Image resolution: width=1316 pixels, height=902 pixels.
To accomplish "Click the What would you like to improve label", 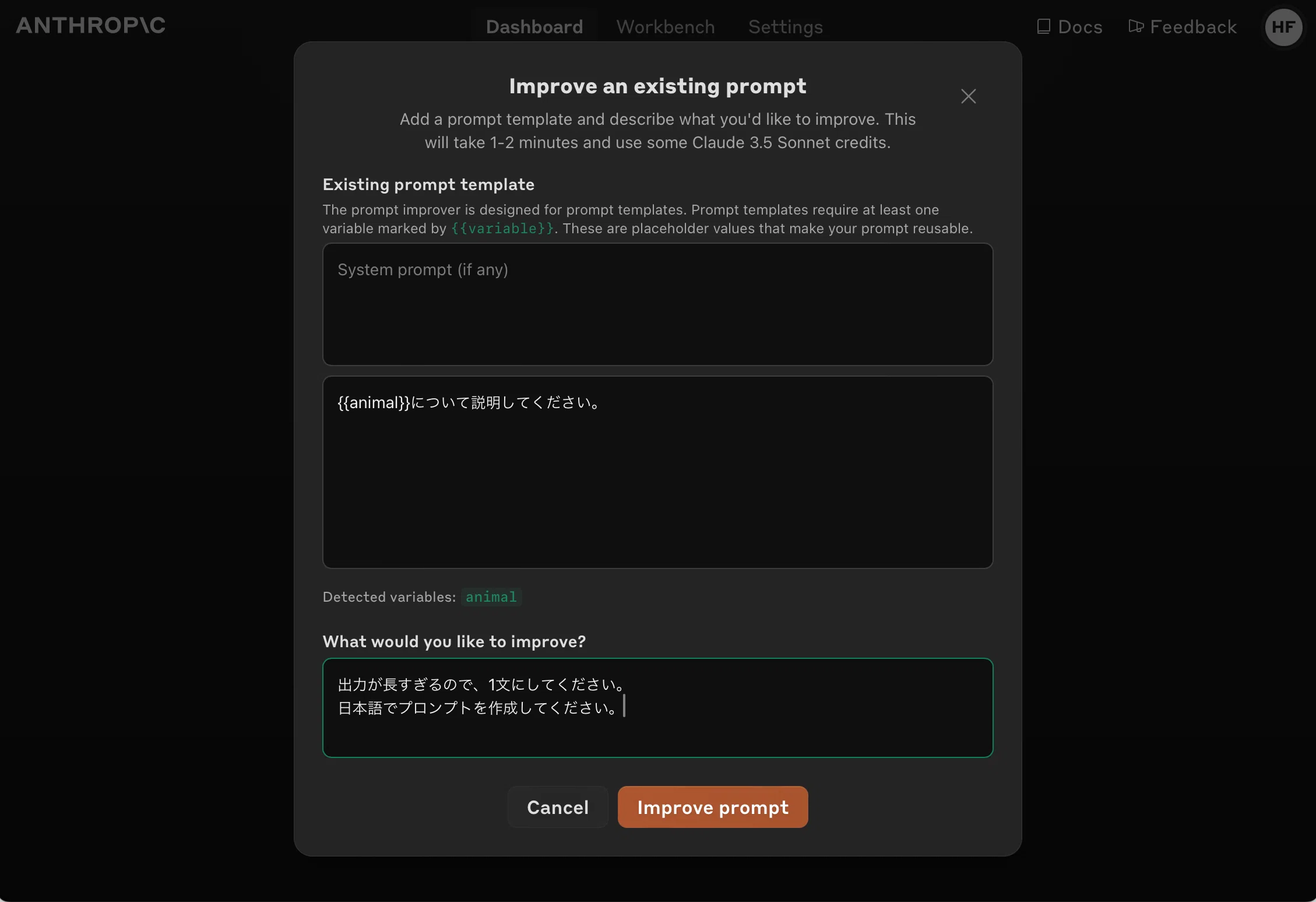I will tap(454, 641).
